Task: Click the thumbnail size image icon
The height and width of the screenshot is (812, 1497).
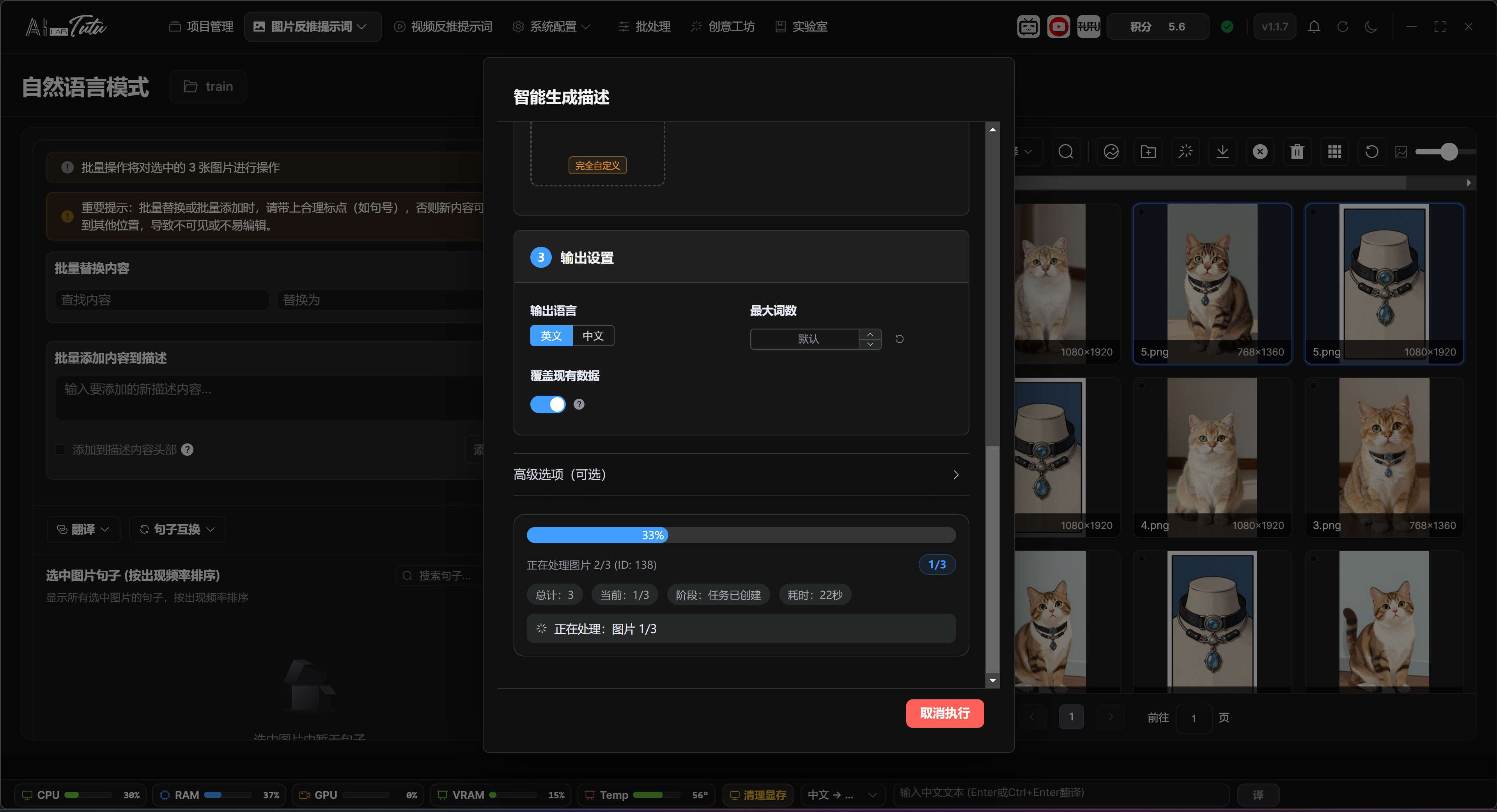Action: [x=1401, y=152]
